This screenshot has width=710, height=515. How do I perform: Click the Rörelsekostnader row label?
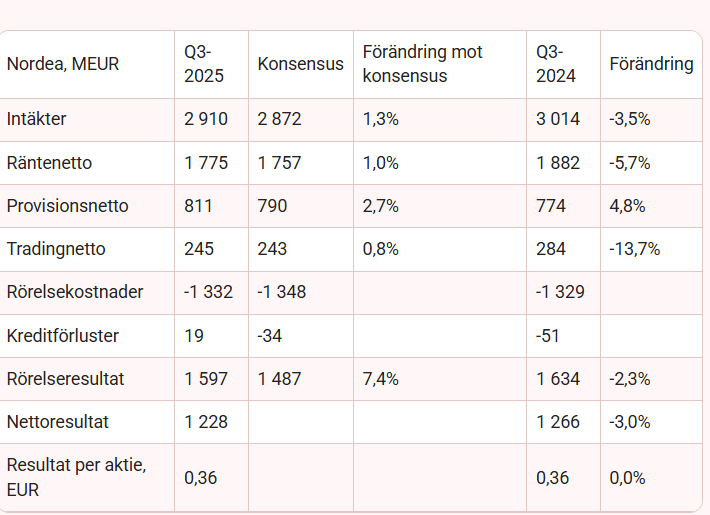click(75, 292)
